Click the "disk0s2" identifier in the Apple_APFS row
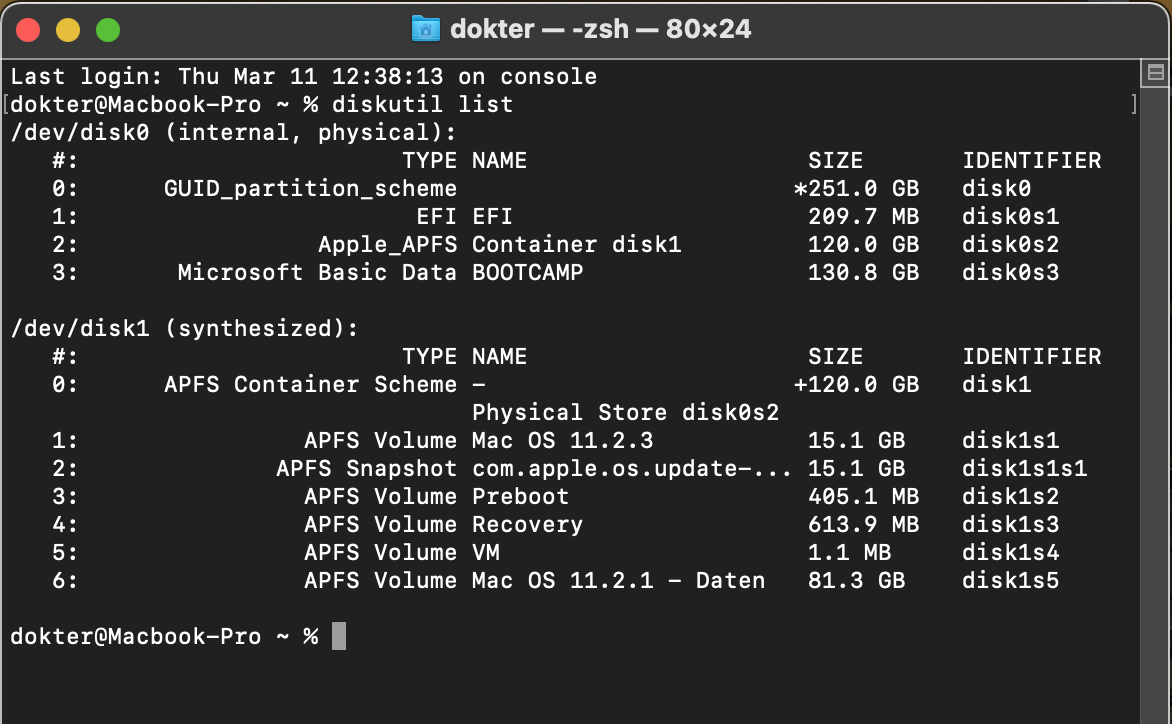The height and width of the screenshot is (724, 1172). [1010, 245]
